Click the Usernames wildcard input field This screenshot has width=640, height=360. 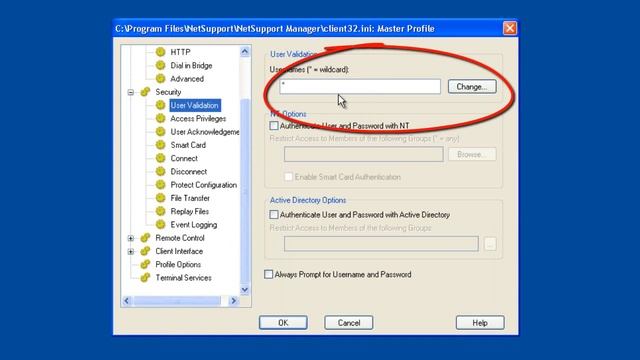[360, 87]
